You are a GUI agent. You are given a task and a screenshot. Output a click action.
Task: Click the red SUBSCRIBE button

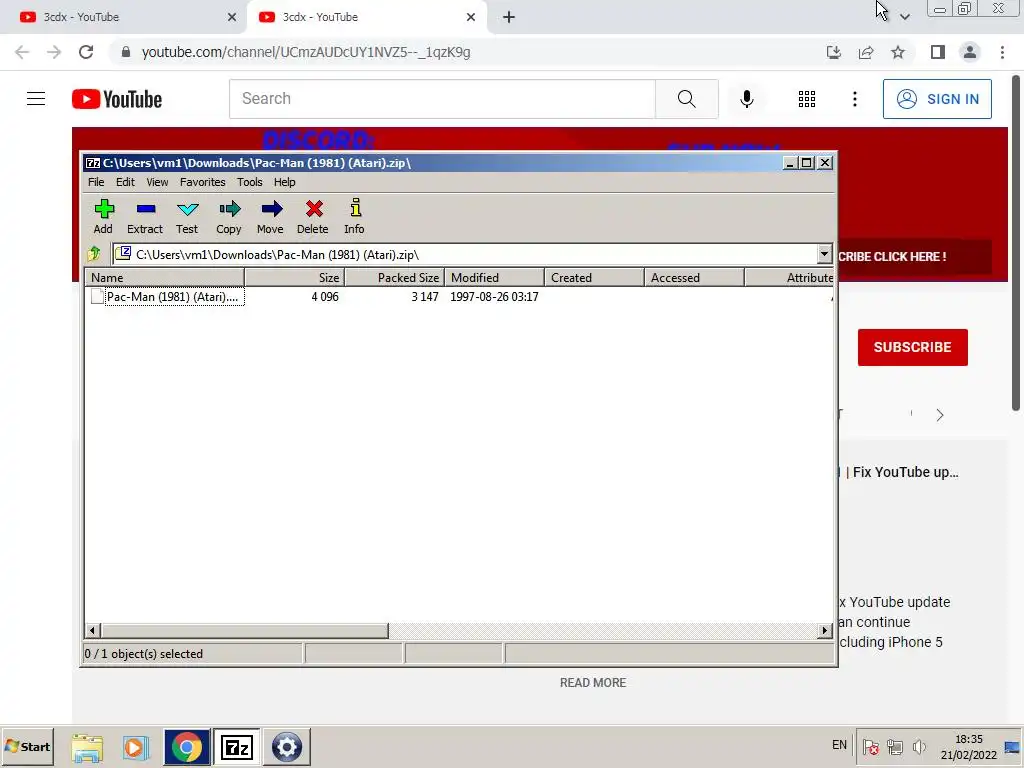(912, 347)
